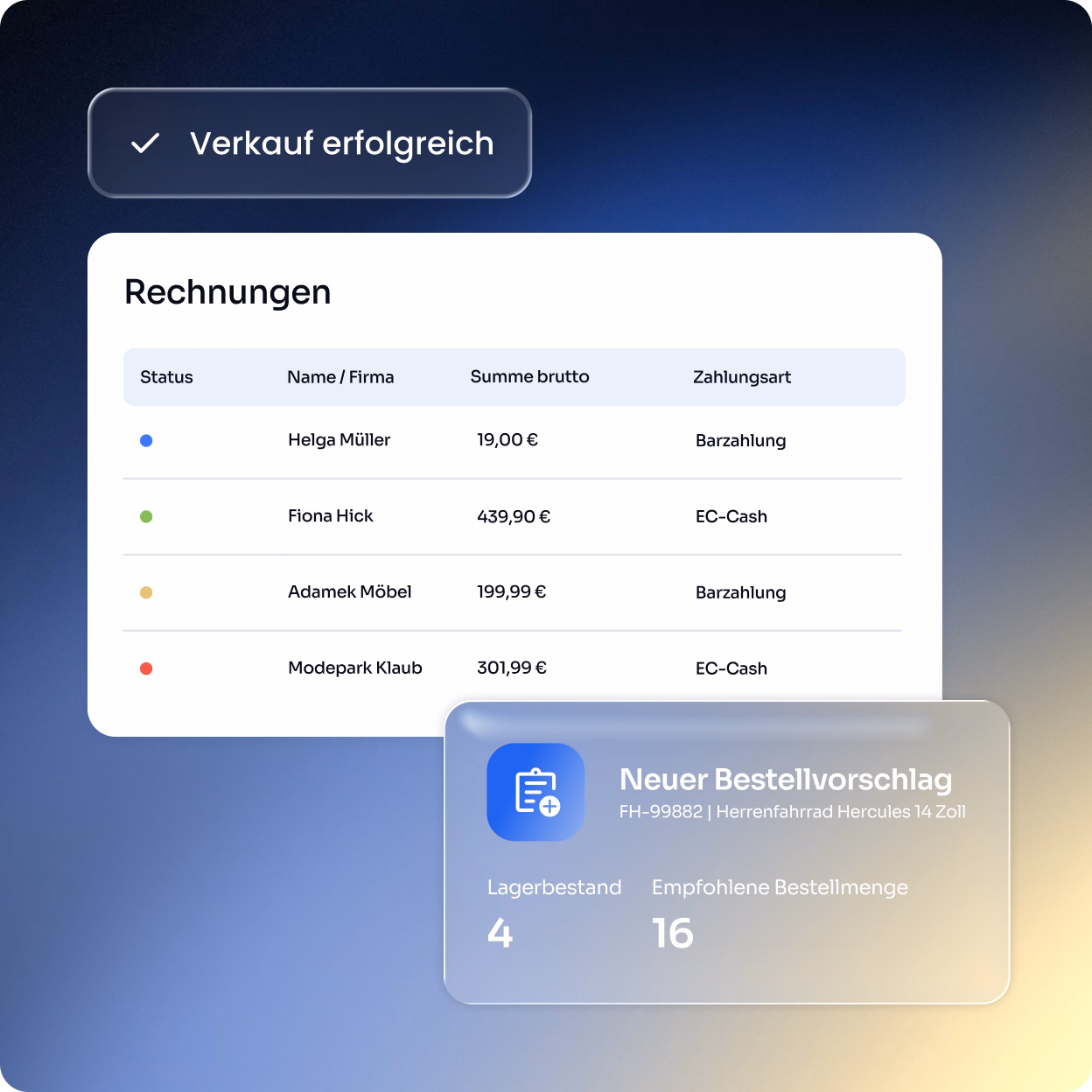The image size is (1092, 1092).
Task: Click the 199,99 € amount
Action: (512, 592)
